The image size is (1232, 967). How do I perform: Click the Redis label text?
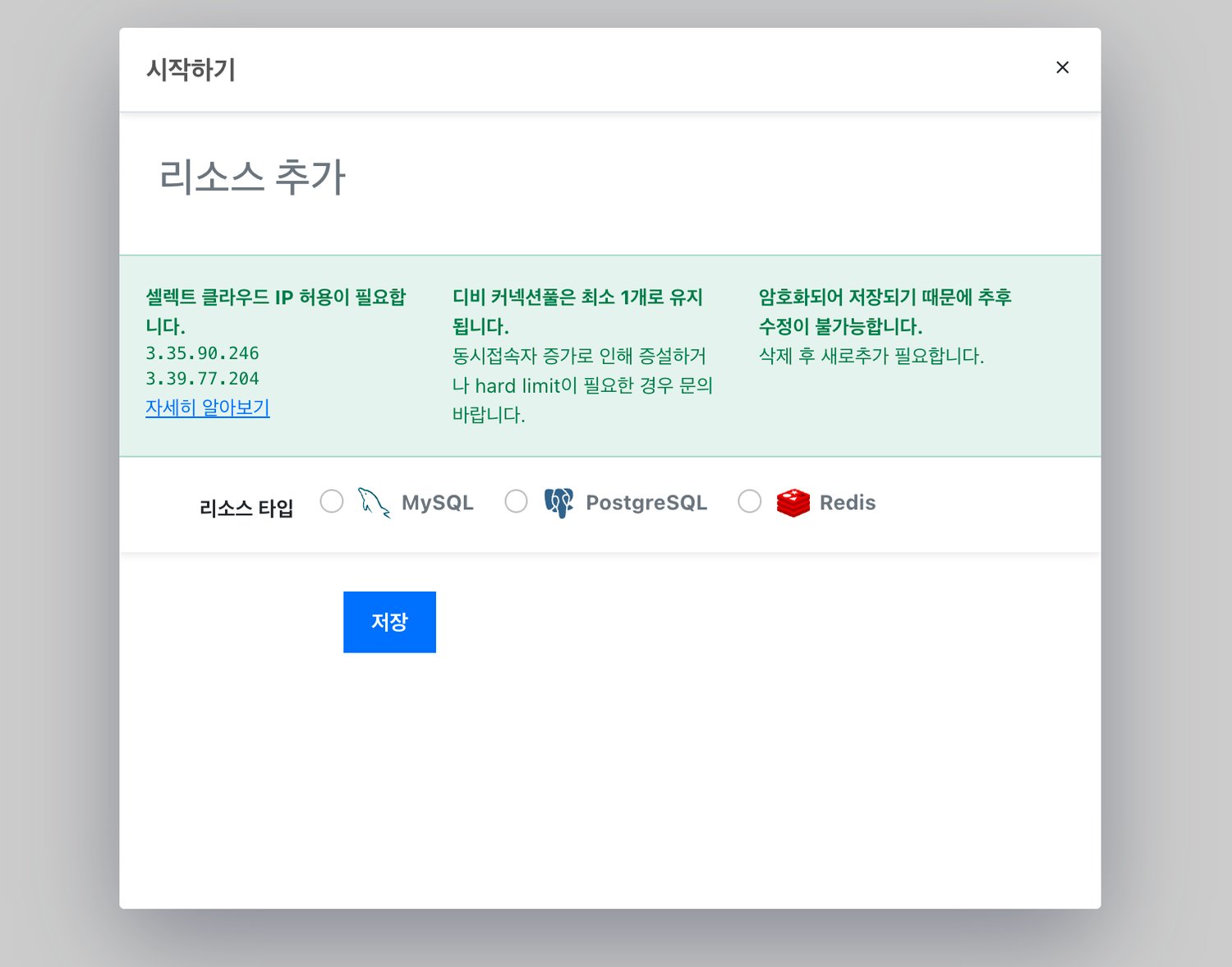848,503
